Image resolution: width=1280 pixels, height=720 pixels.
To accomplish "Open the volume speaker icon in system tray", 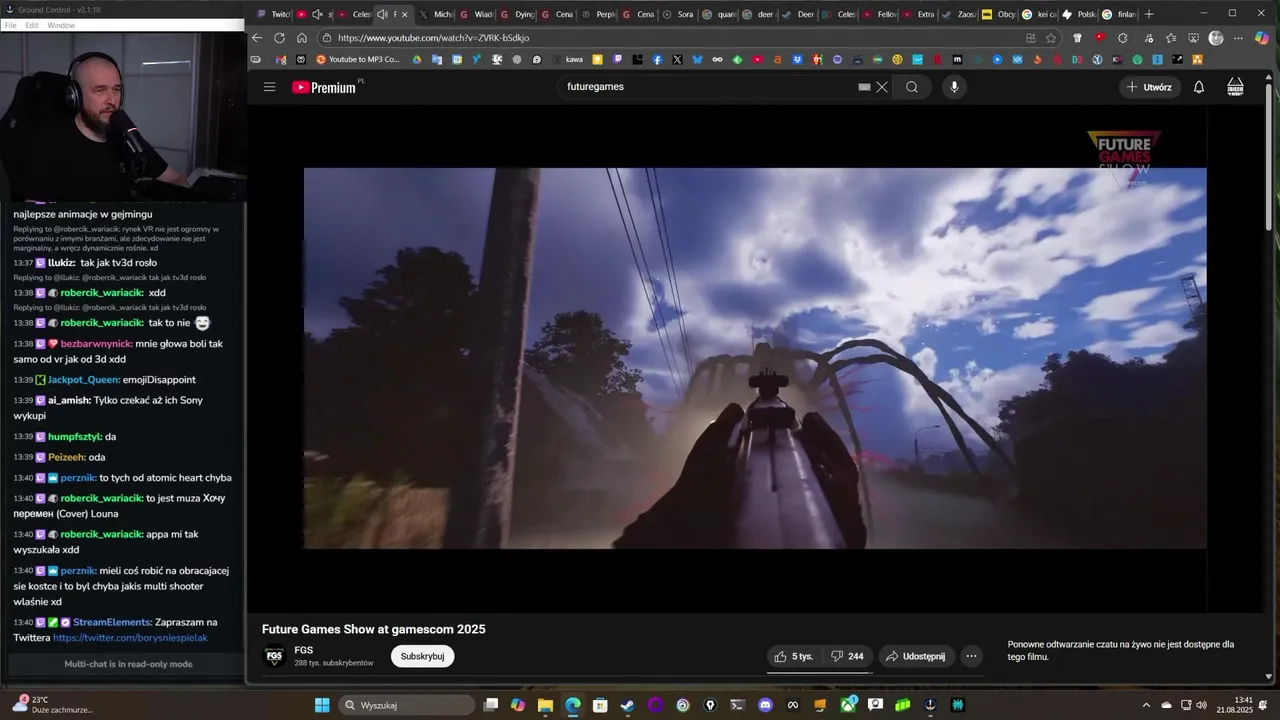I will (1201, 705).
